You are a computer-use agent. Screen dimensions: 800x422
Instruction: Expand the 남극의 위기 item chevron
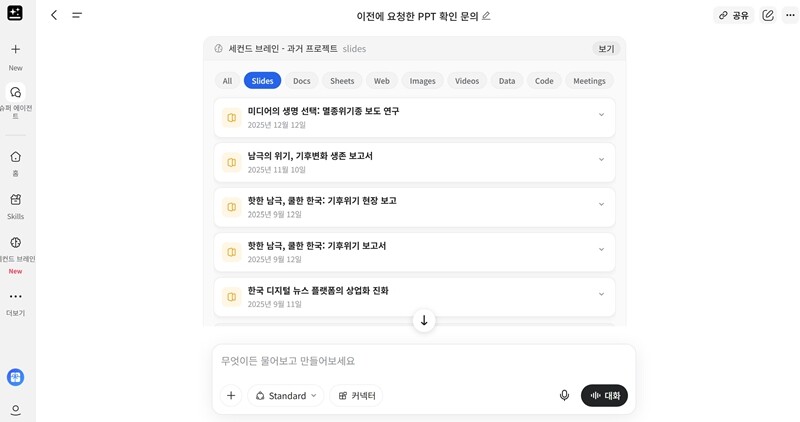pyautogui.click(x=602, y=159)
